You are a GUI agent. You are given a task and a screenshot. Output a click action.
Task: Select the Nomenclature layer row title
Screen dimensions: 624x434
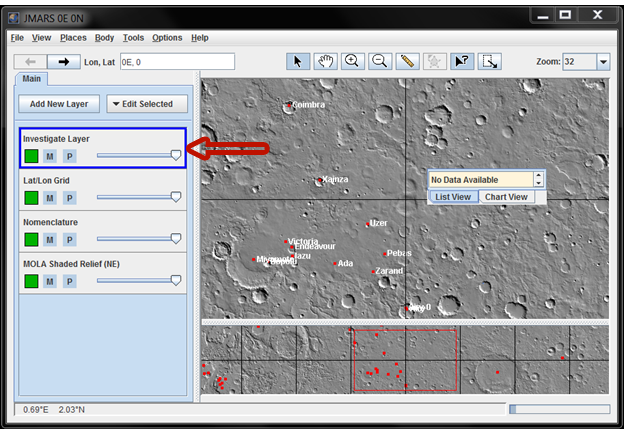51,222
